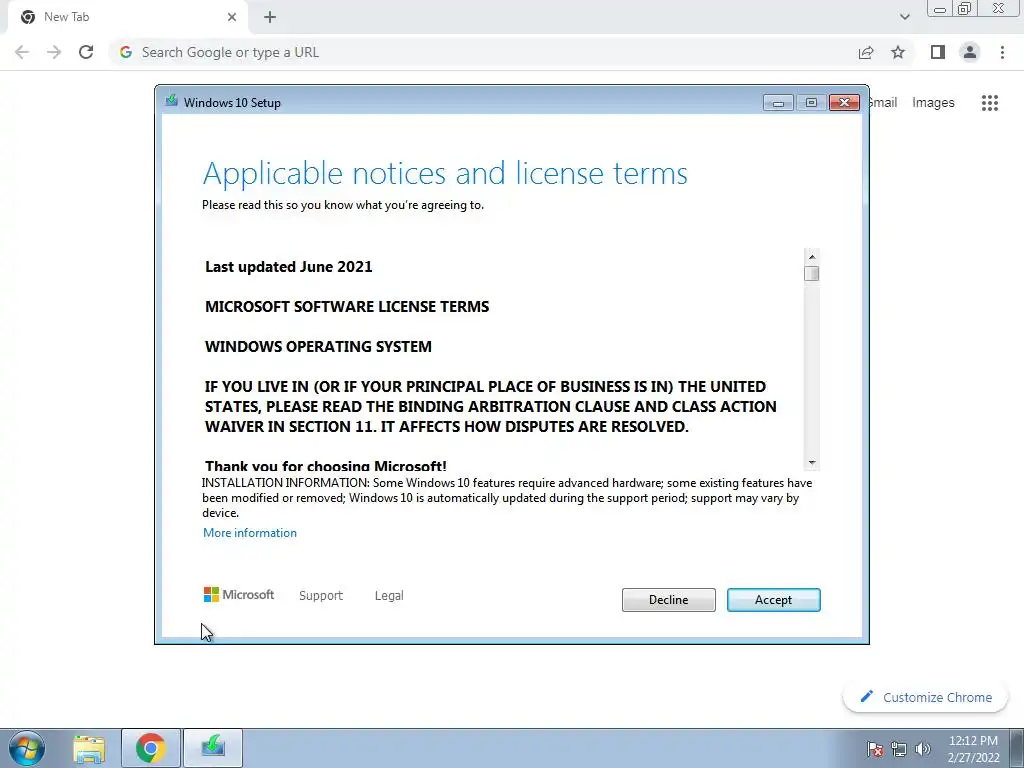Open the Action Center flag tray icon
1024x768 pixels.
click(x=875, y=749)
